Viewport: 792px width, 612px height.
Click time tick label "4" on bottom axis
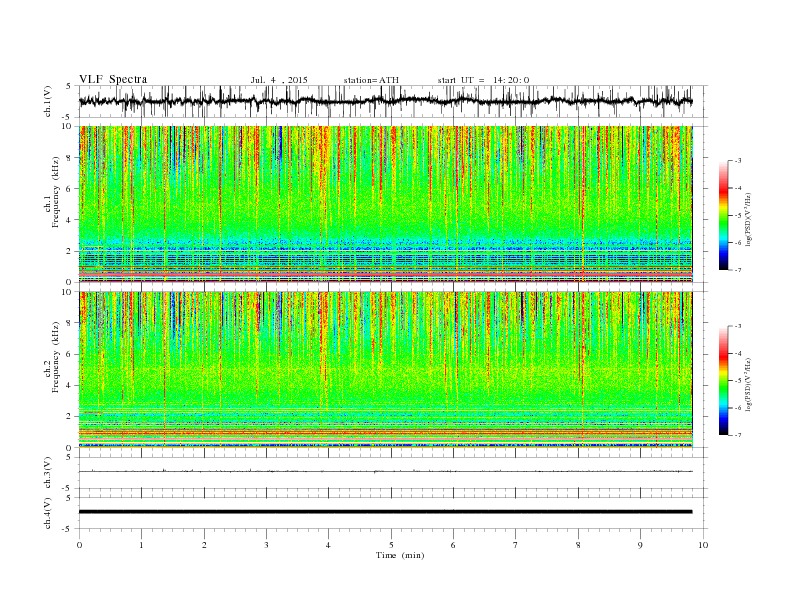click(x=328, y=545)
